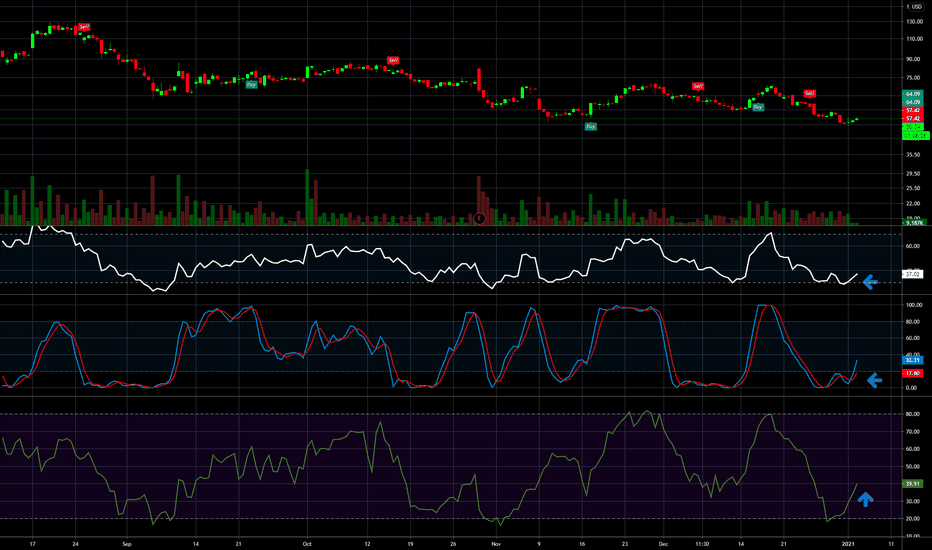Click the 19 date label on time axis

[x=410, y=543]
